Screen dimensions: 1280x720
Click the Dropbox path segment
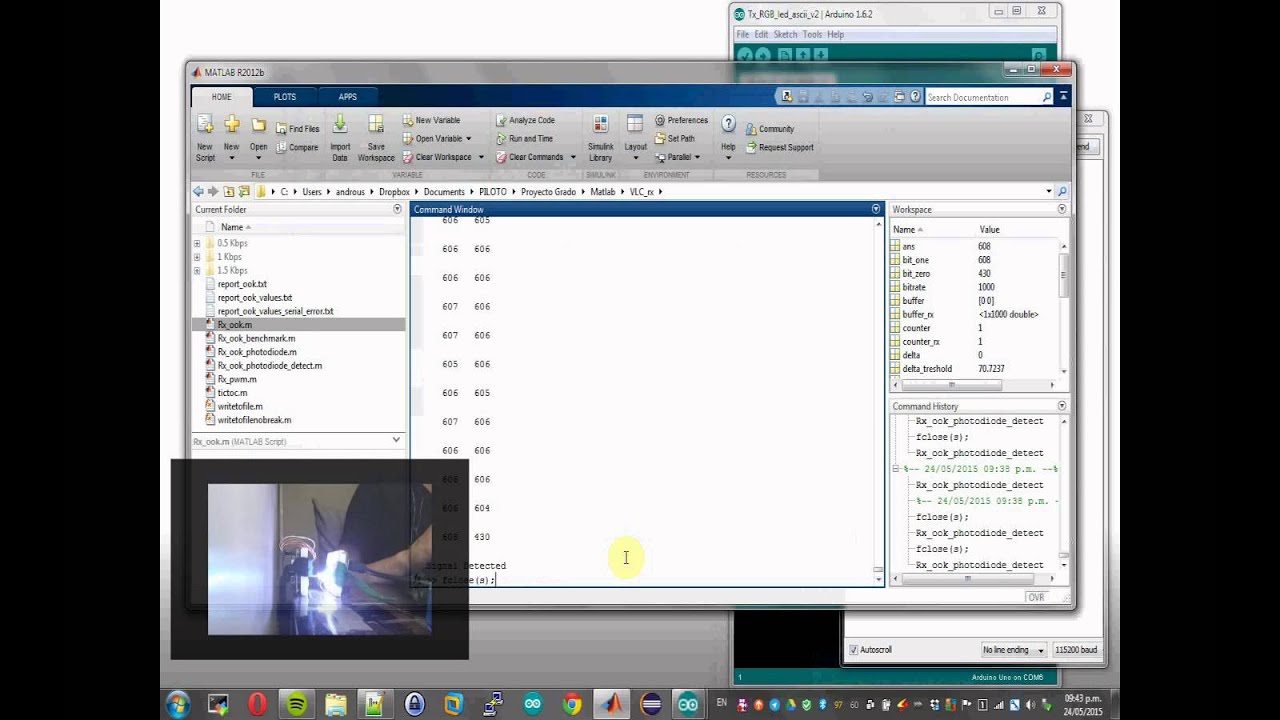point(393,191)
